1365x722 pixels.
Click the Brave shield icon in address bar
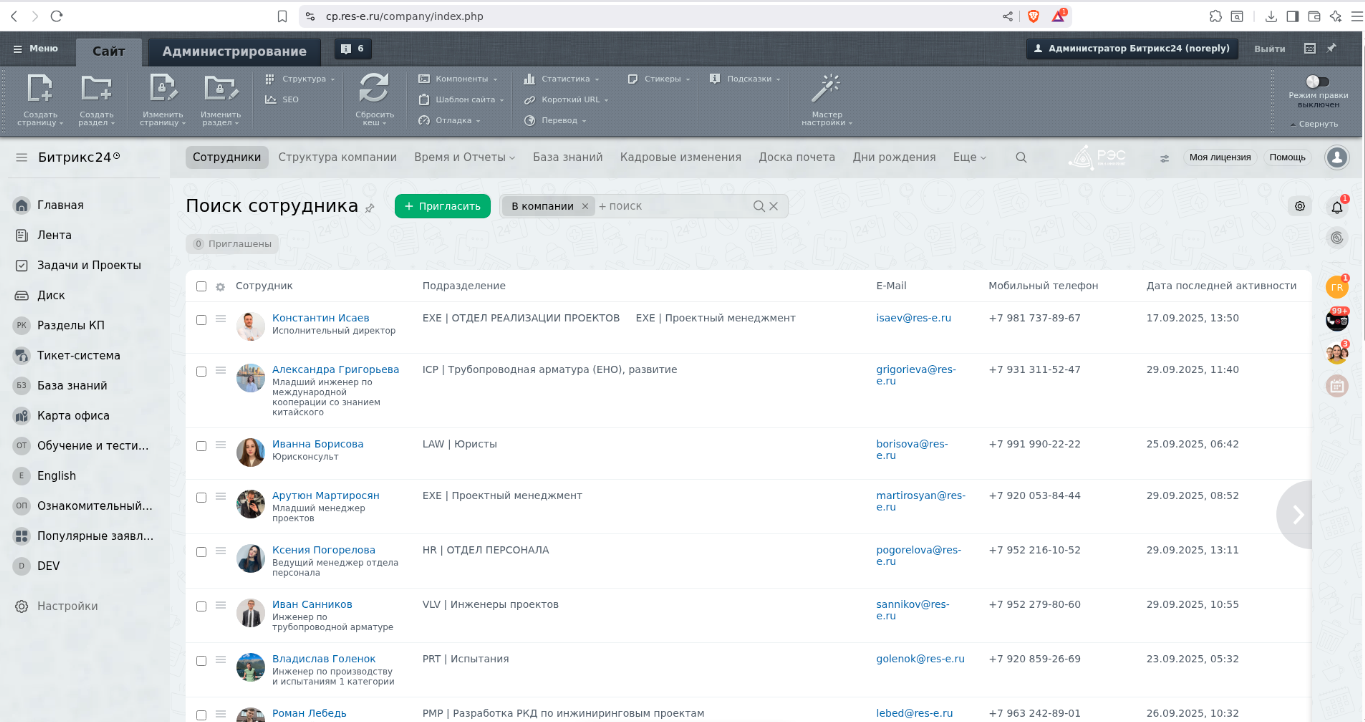[x=1034, y=16]
